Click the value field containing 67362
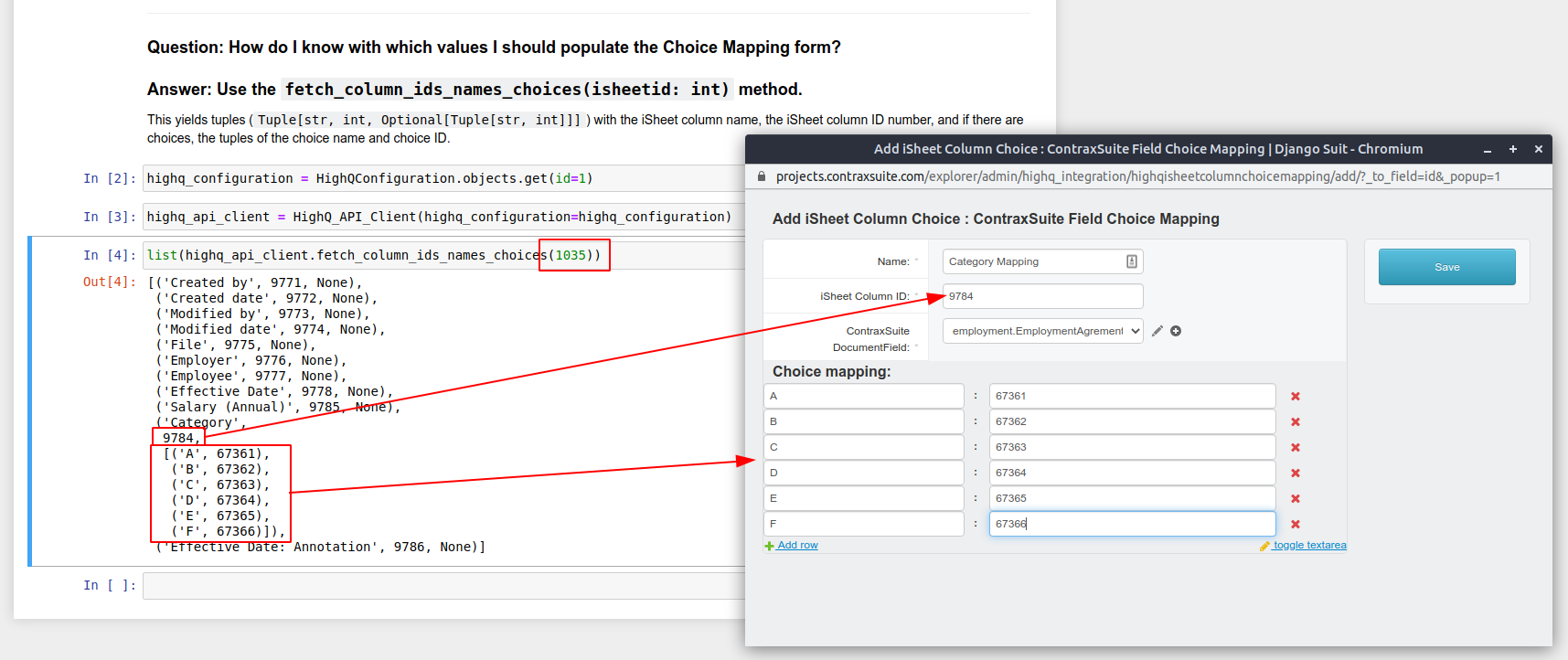Image resolution: width=1568 pixels, height=660 pixels. 1133,421
